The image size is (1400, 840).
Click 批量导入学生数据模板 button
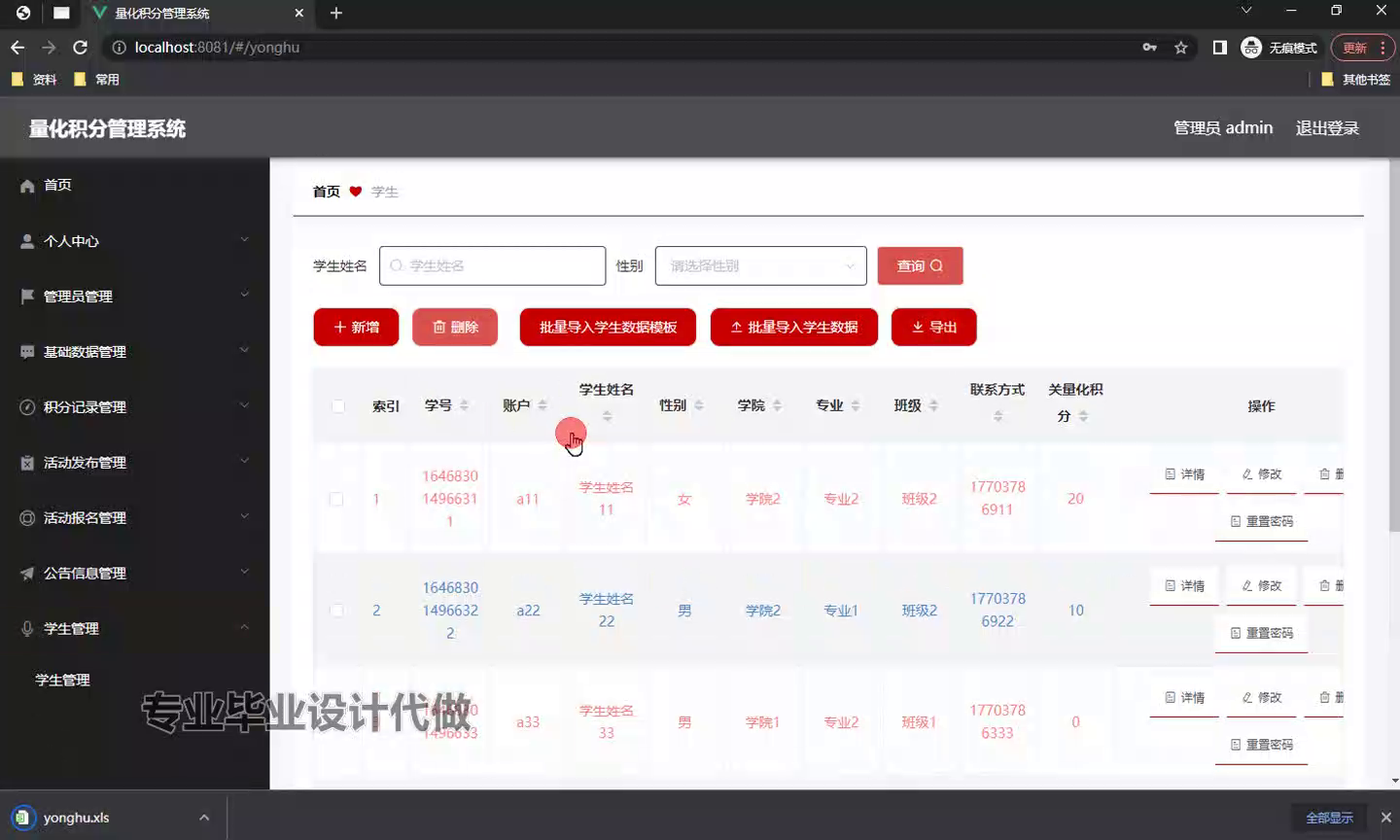coord(608,327)
